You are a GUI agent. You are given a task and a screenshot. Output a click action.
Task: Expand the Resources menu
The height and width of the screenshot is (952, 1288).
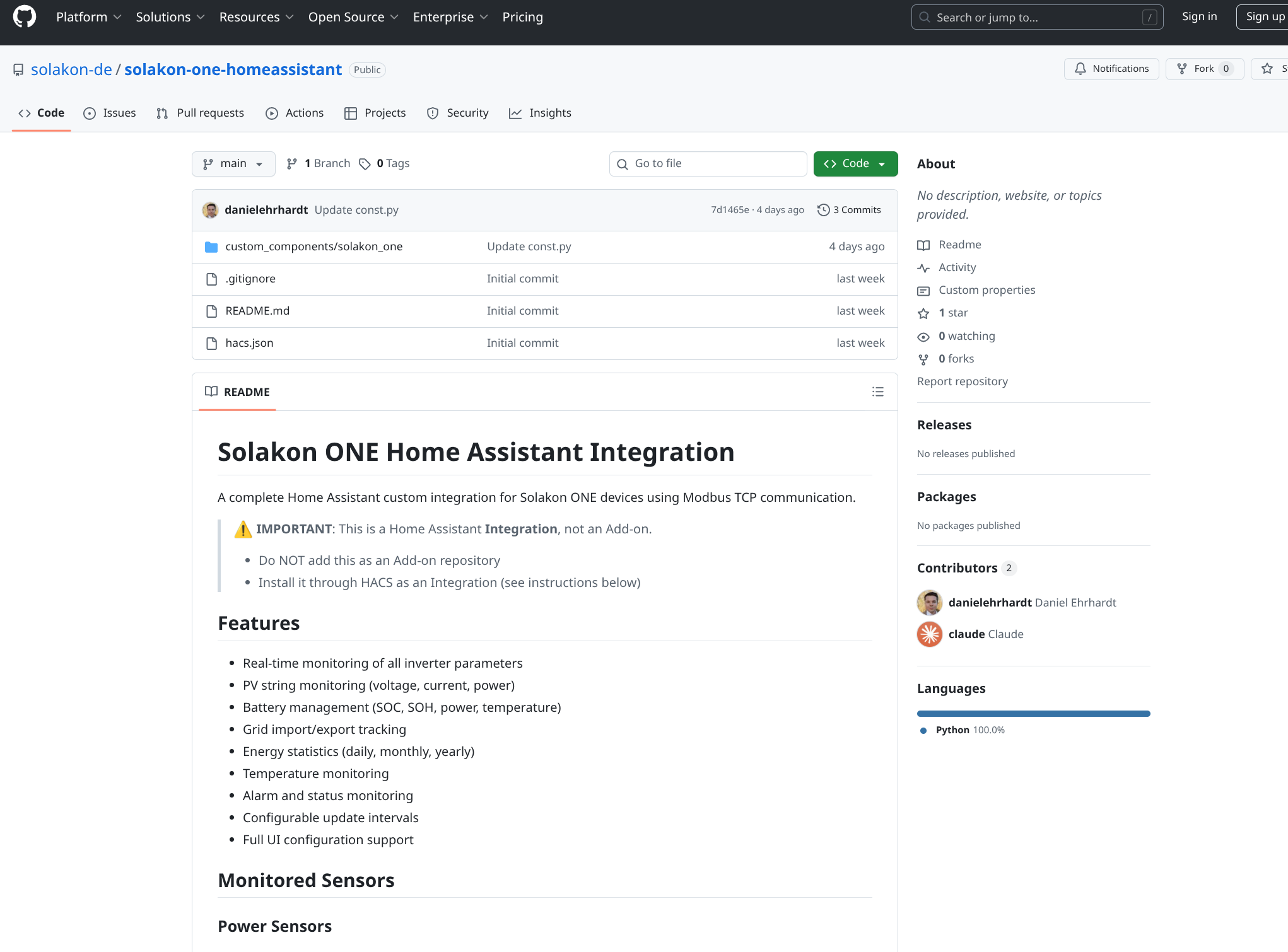257,17
